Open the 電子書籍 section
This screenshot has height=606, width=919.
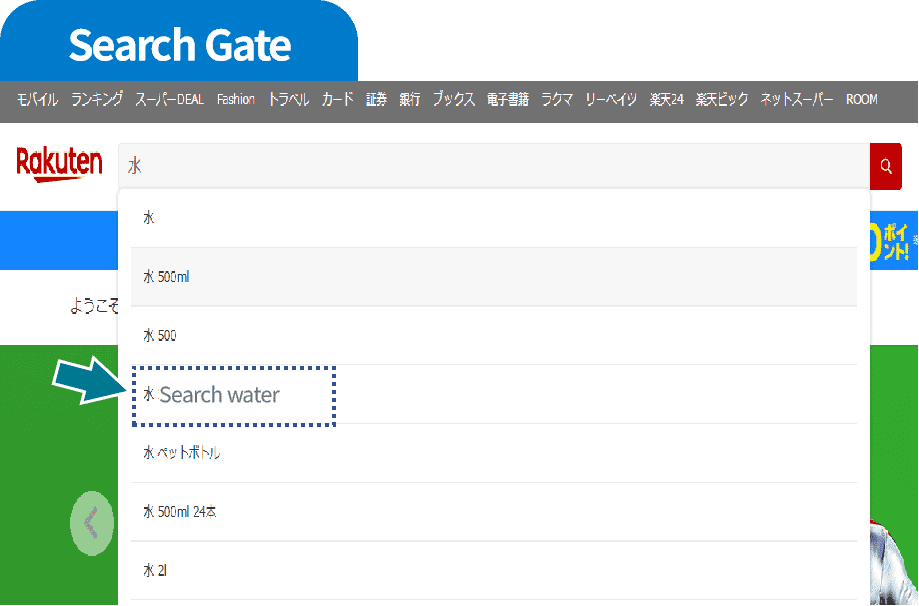pos(508,100)
